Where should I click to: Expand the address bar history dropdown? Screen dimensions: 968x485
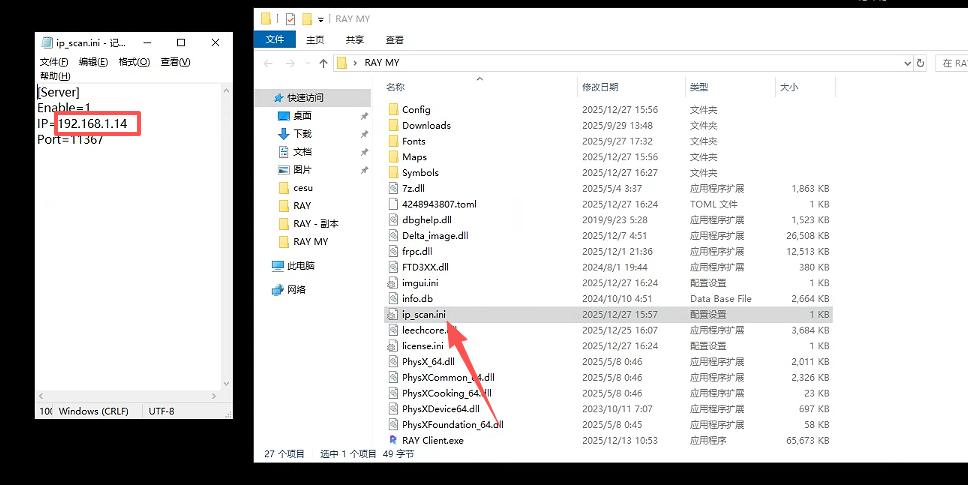908,63
